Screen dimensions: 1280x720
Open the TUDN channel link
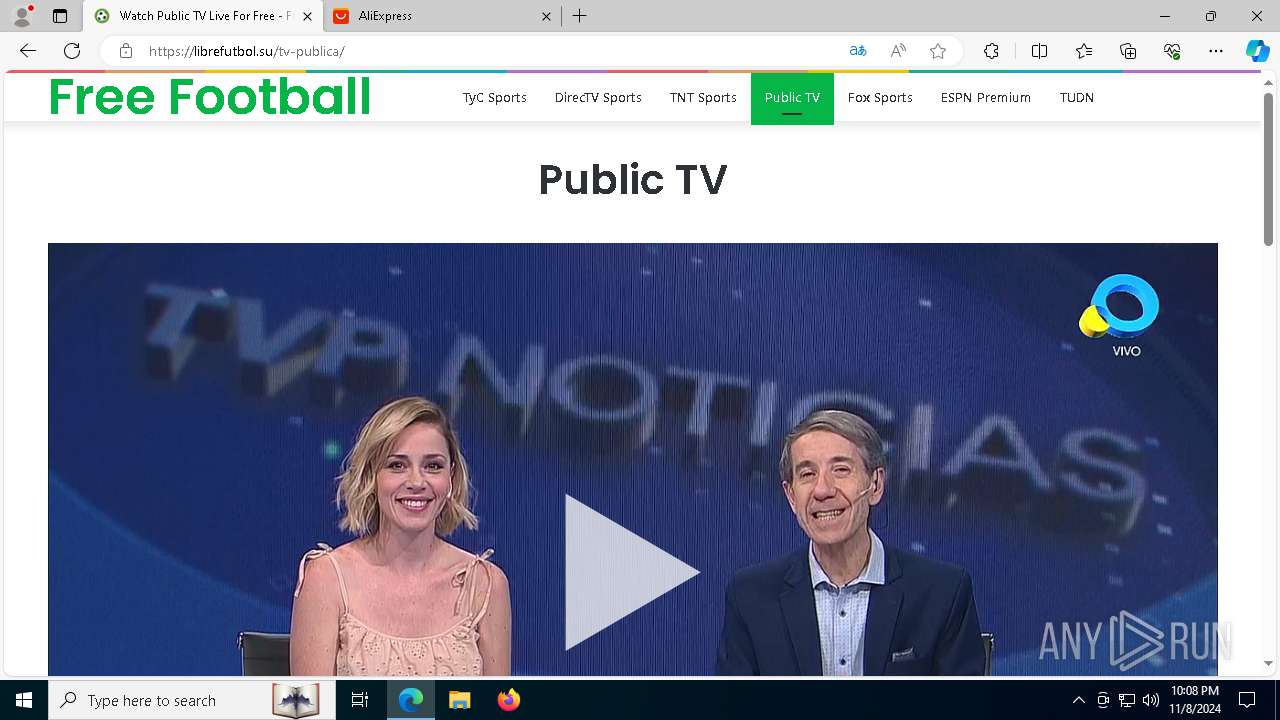tap(1077, 97)
